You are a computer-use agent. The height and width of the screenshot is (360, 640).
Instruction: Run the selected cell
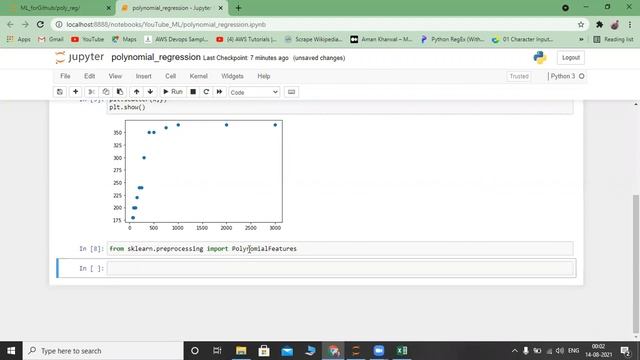pos(173,92)
